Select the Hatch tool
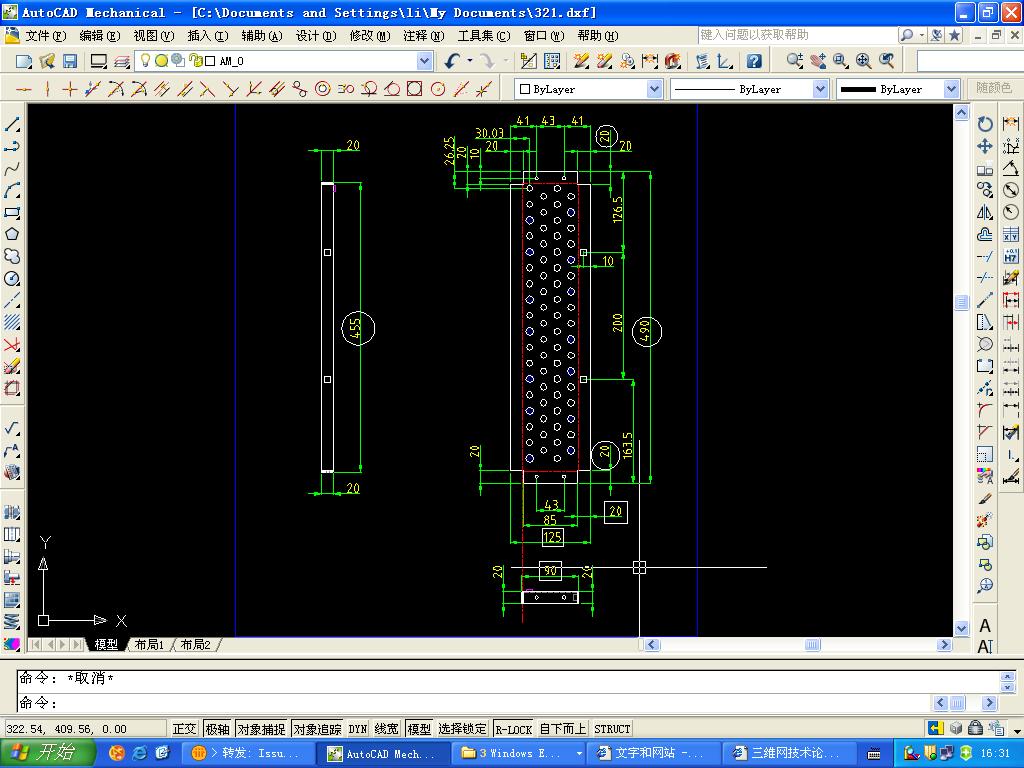 click(12, 322)
